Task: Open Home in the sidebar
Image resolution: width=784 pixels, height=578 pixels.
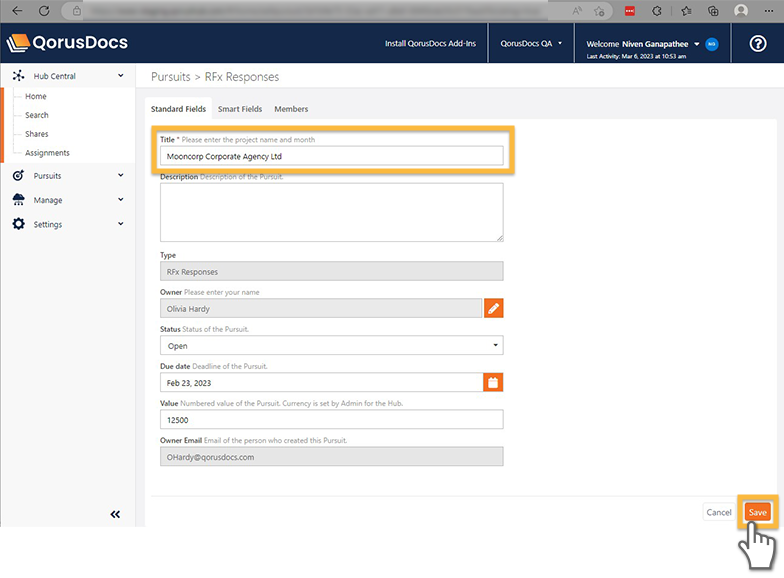Action: click(x=36, y=96)
